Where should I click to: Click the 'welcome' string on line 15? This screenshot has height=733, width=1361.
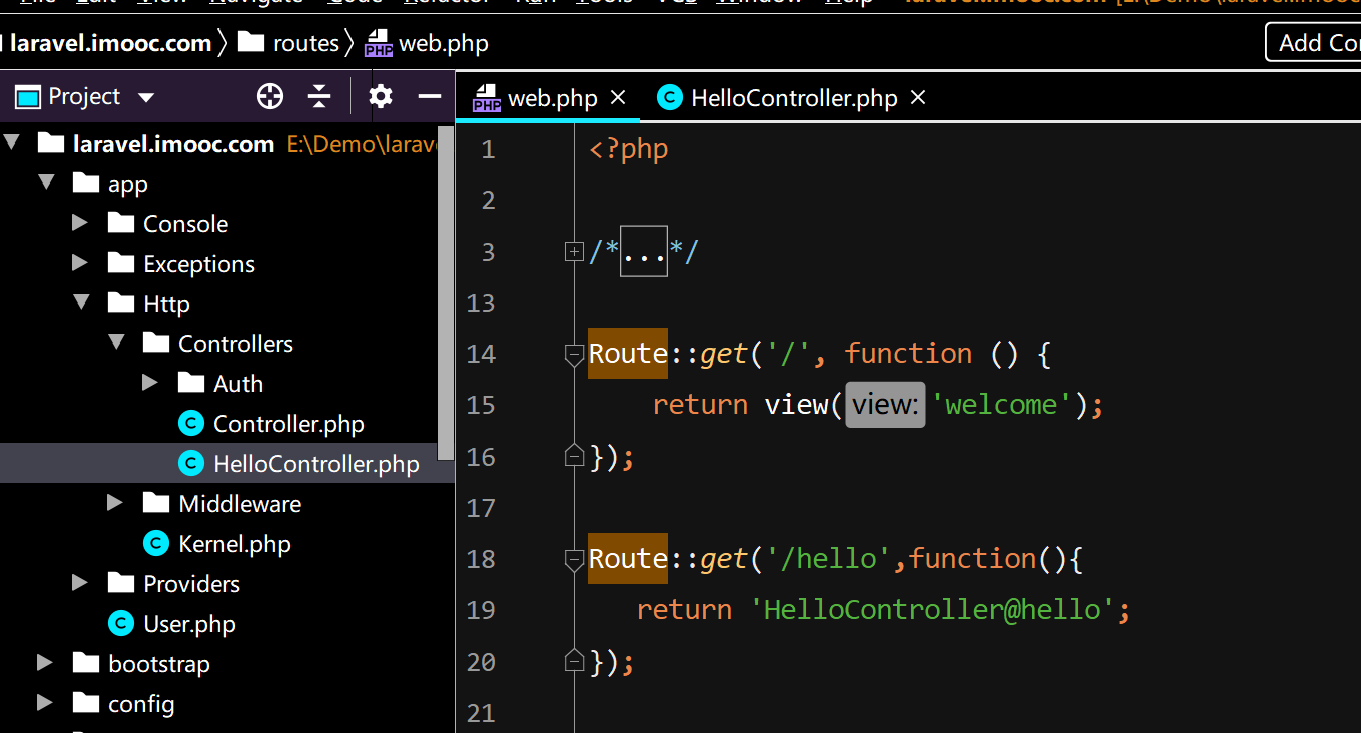pyautogui.click(x=1000, y=405)
